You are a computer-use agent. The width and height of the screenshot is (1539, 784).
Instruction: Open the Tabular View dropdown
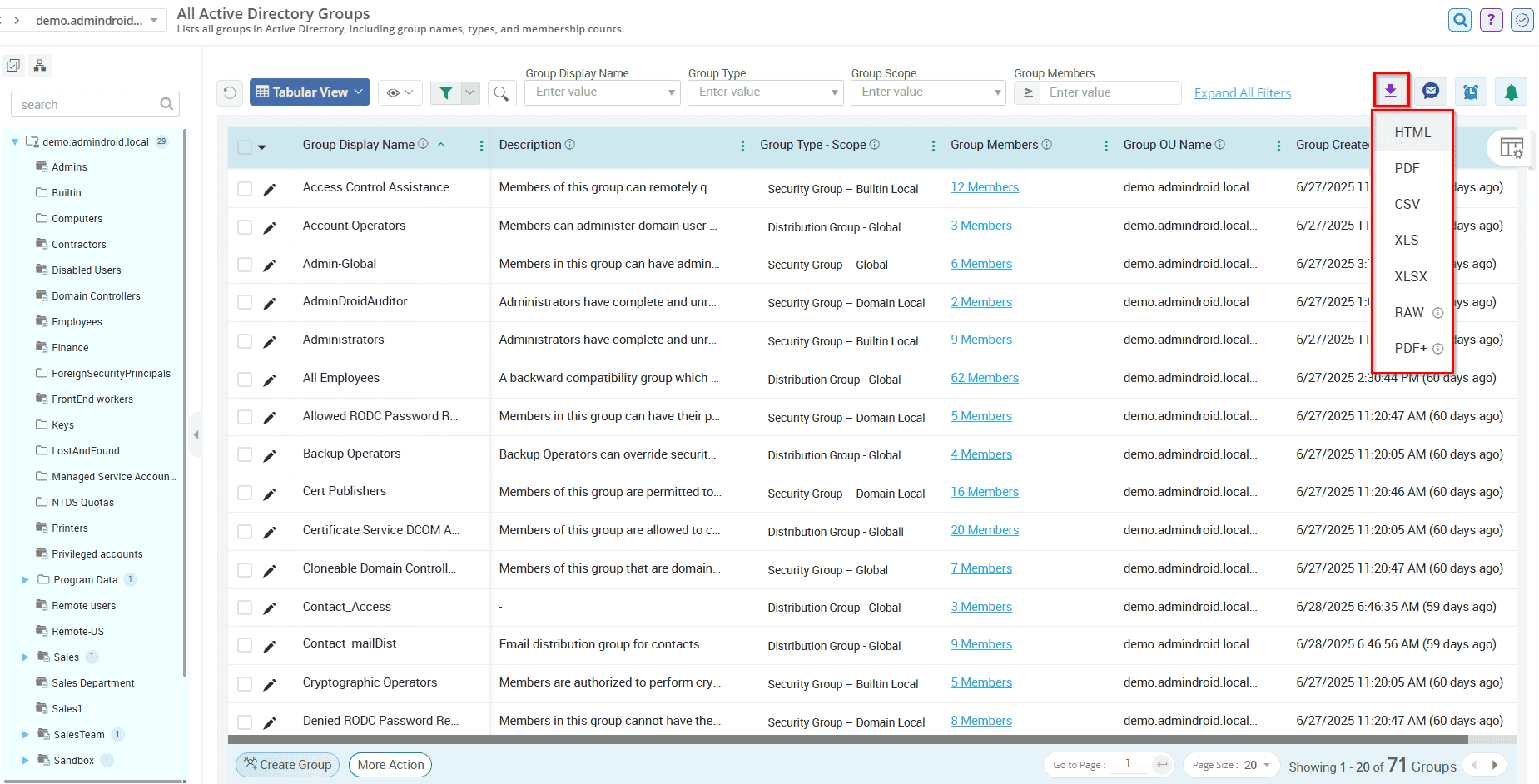(309, 92)
